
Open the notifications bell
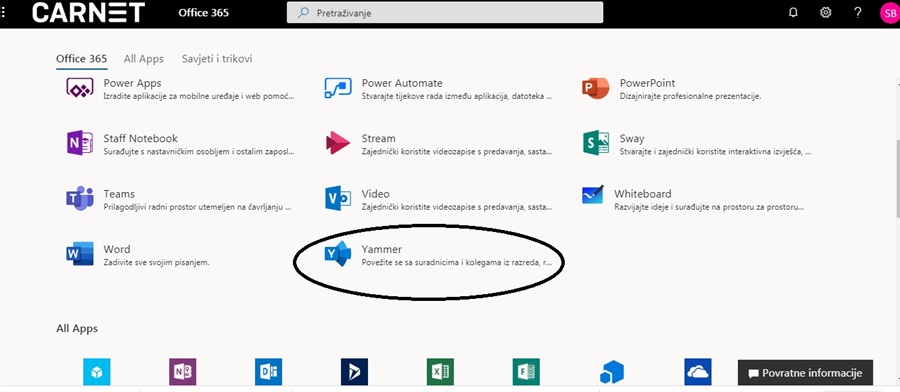(793, 13)
